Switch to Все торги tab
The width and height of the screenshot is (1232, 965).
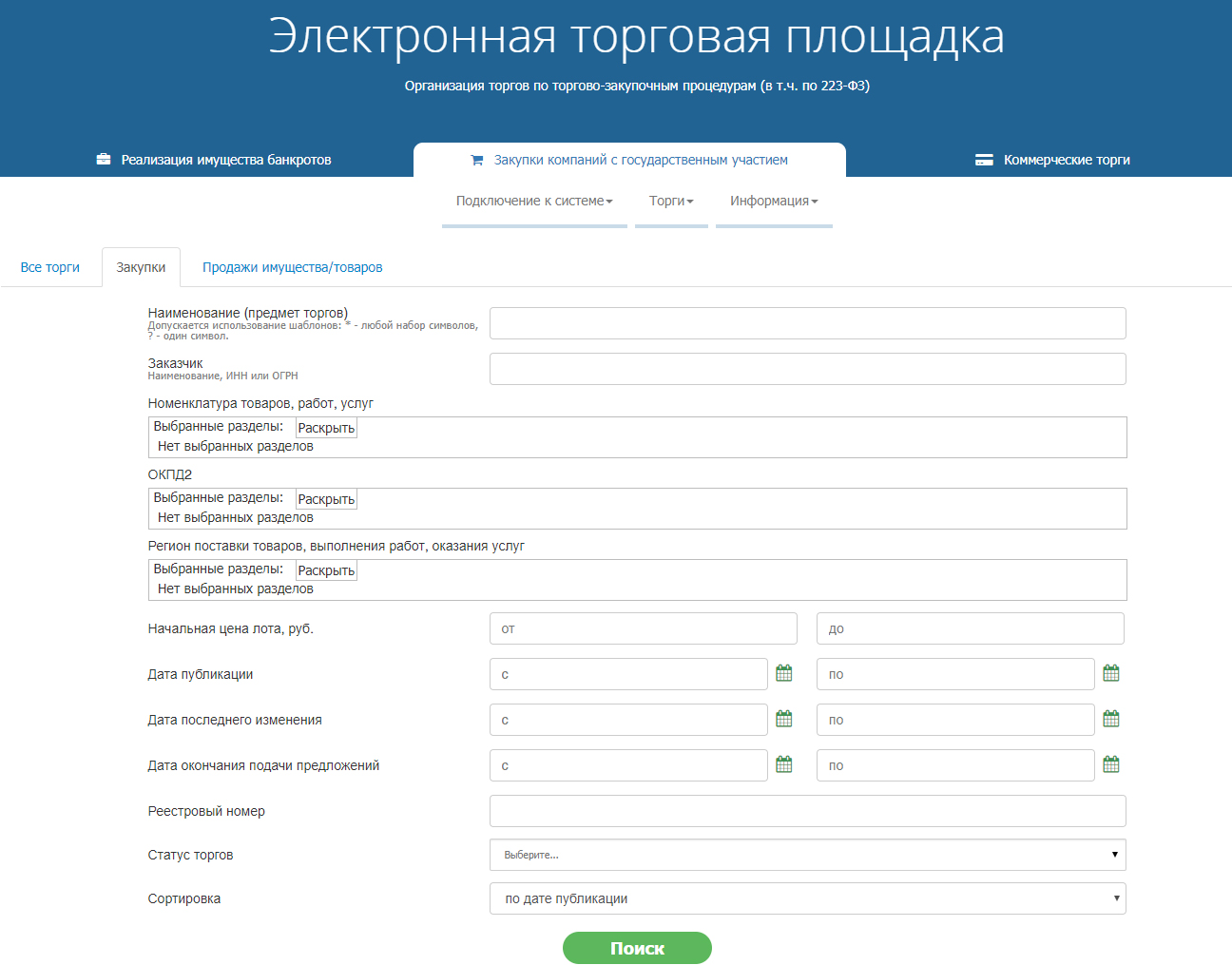[x=50, y=267]
